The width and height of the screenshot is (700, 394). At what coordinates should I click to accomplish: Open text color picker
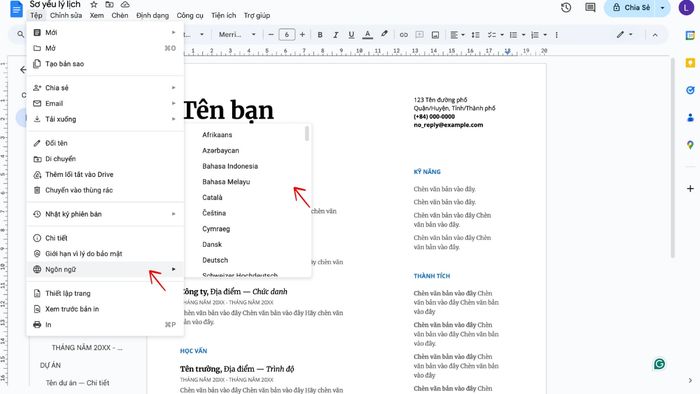pyautogui.click(x=367, y=34)
